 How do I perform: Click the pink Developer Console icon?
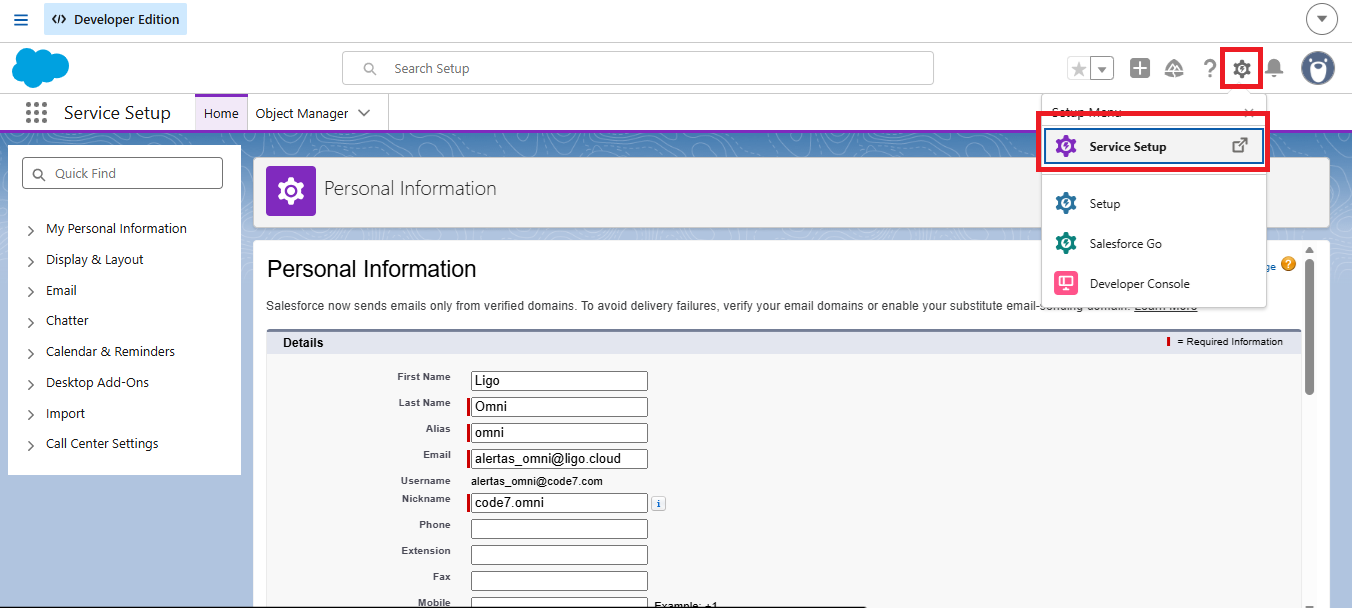(x=1066, y=283)
